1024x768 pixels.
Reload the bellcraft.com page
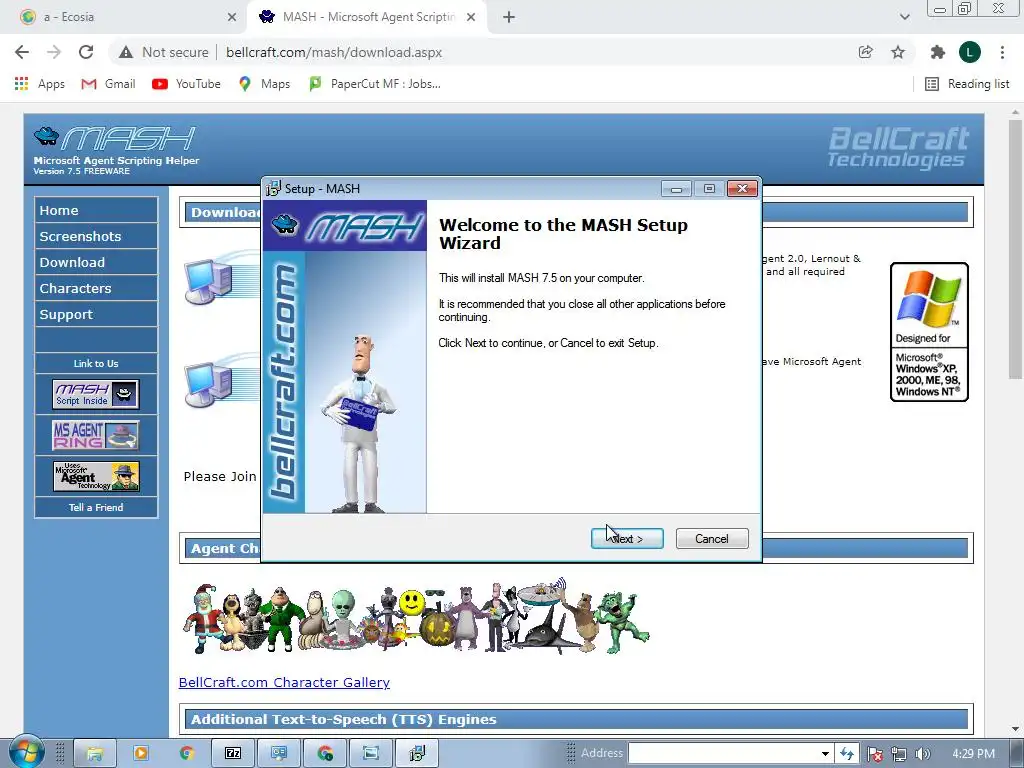86,52
